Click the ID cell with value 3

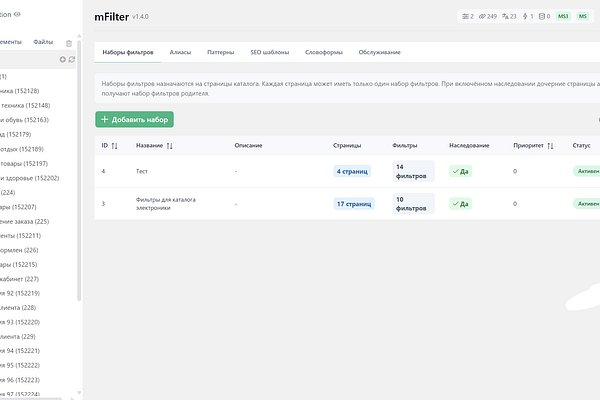click(103, 204)
